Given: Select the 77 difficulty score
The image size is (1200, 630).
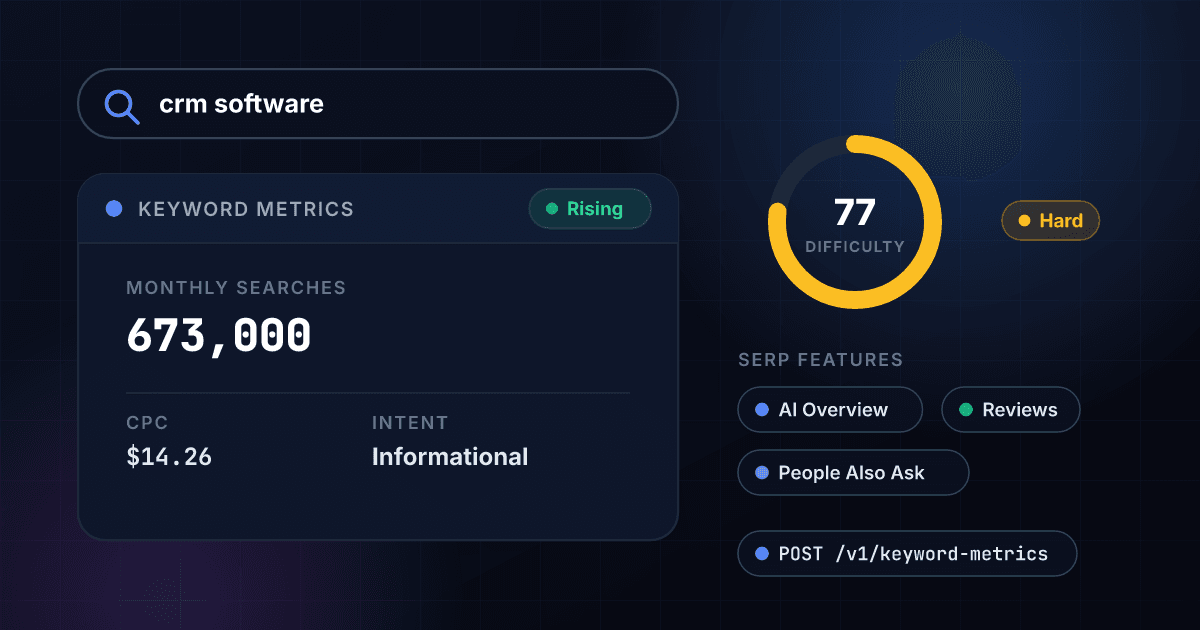Looking at the screenshot, I should click(855, 212).
